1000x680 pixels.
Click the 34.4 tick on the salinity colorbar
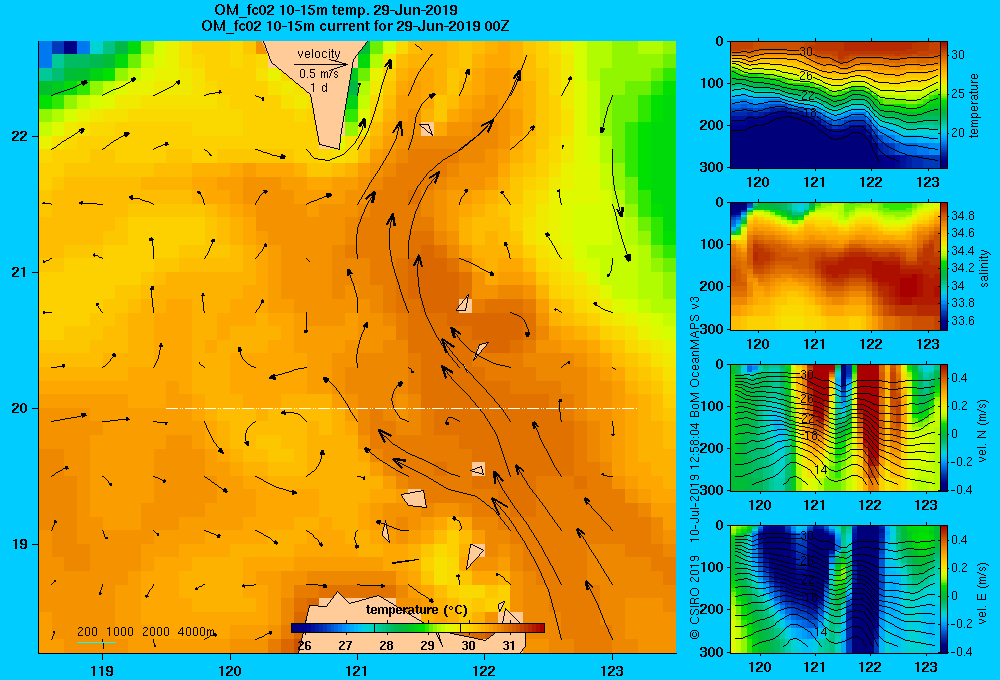pyautogui.click(x=962, y=251)
